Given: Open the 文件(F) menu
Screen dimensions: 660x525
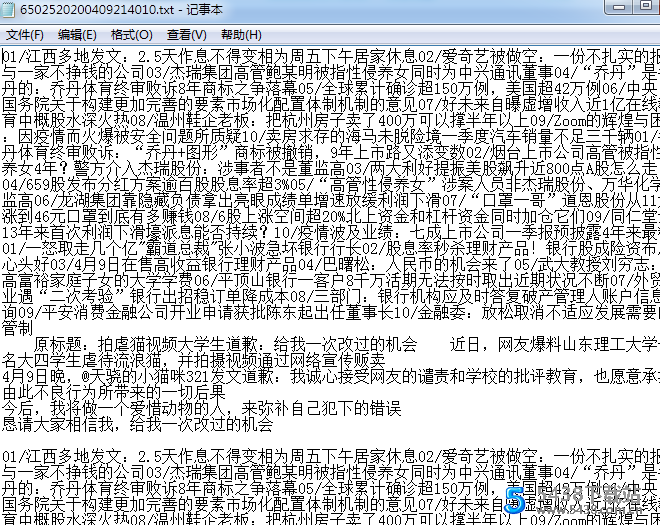Looking at the screenshot, I should pyautogui.click(x=25, y=35).
